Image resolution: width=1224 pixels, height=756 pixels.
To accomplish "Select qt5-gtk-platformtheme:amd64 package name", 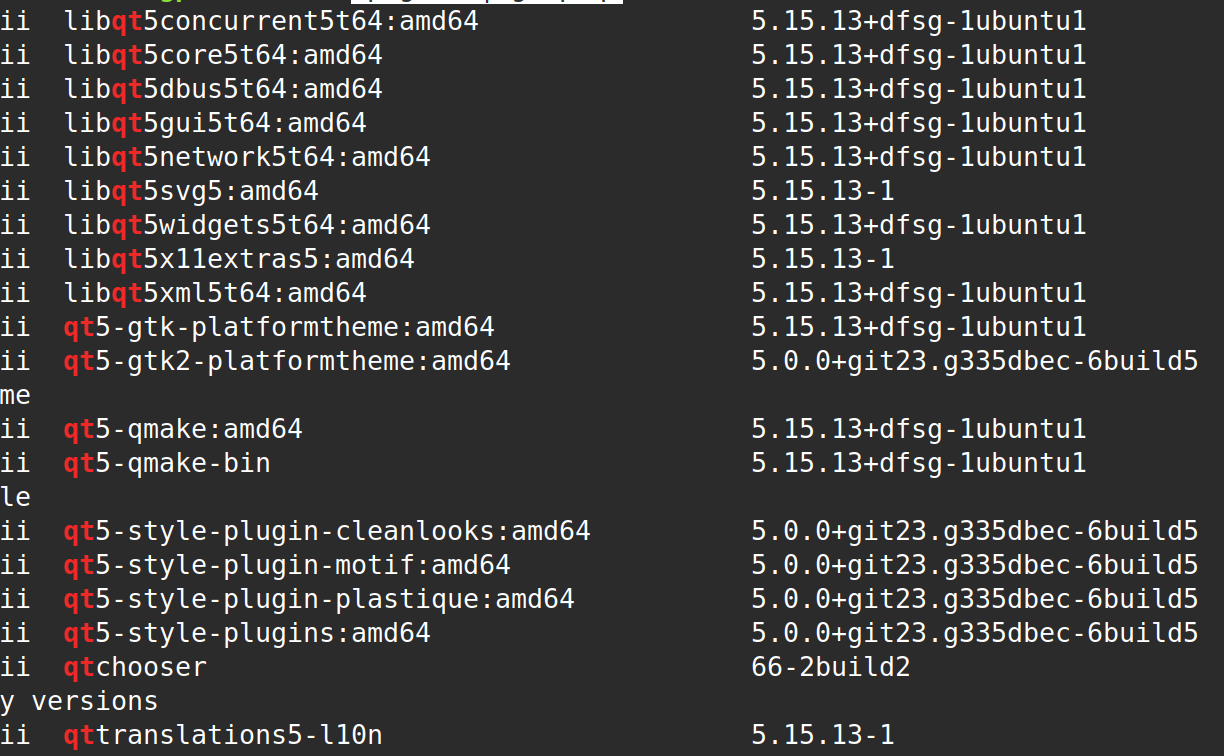I will point(279,327).
